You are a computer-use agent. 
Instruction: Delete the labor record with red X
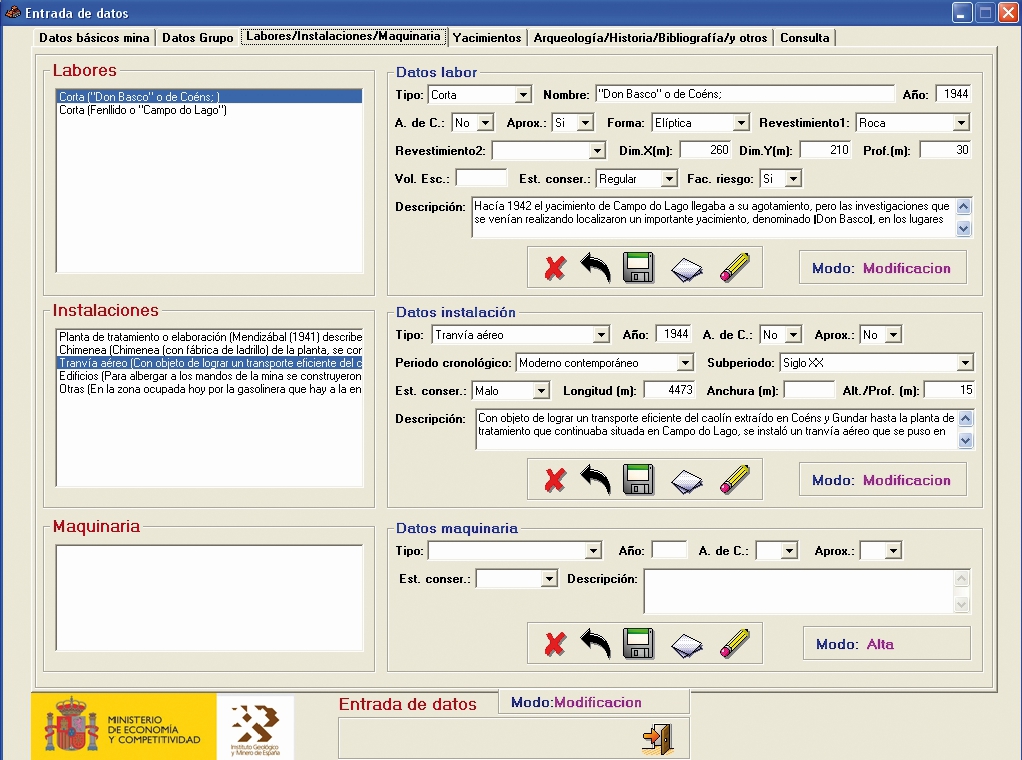point(554,268)
